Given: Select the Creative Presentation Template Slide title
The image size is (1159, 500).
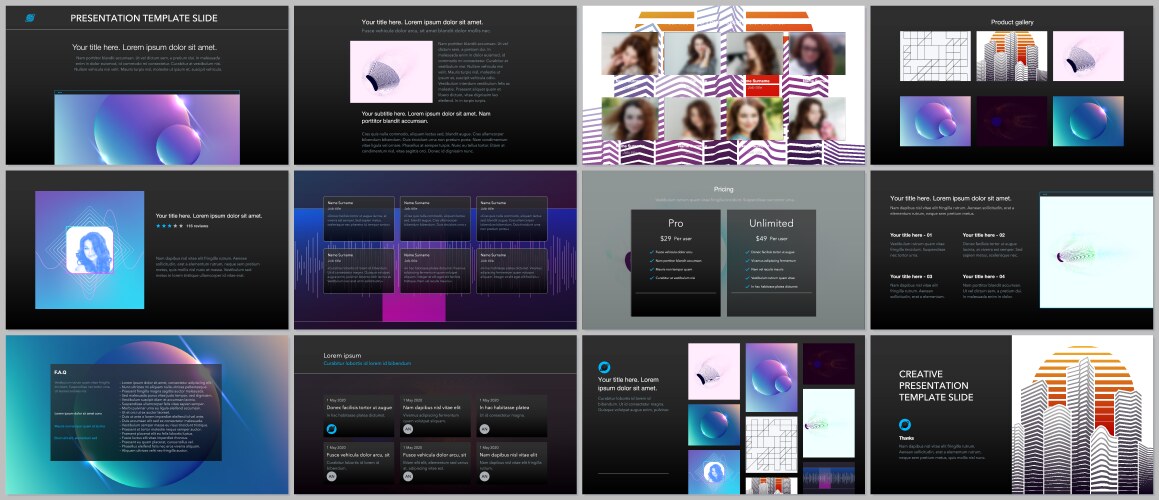Looking at the screenshot, I should click(x=933, y=385).
